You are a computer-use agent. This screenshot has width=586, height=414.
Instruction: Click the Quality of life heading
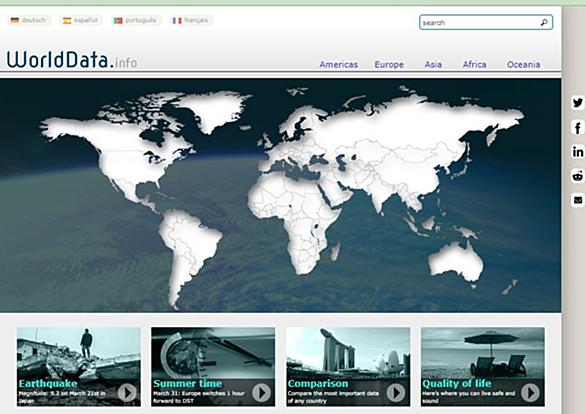click(x=457, y=384)
